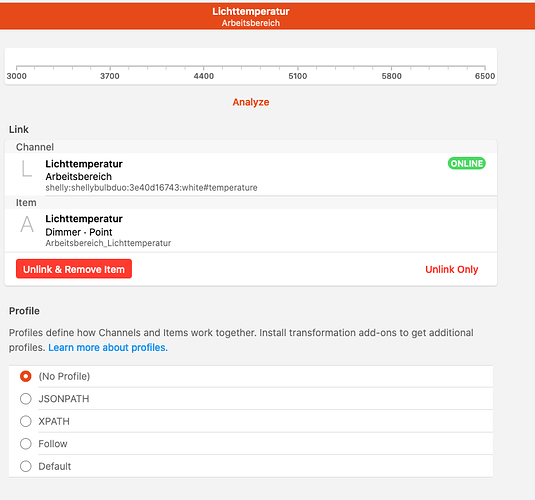
Task: Click the channel L avatar icon
Action: coord(27,169)
